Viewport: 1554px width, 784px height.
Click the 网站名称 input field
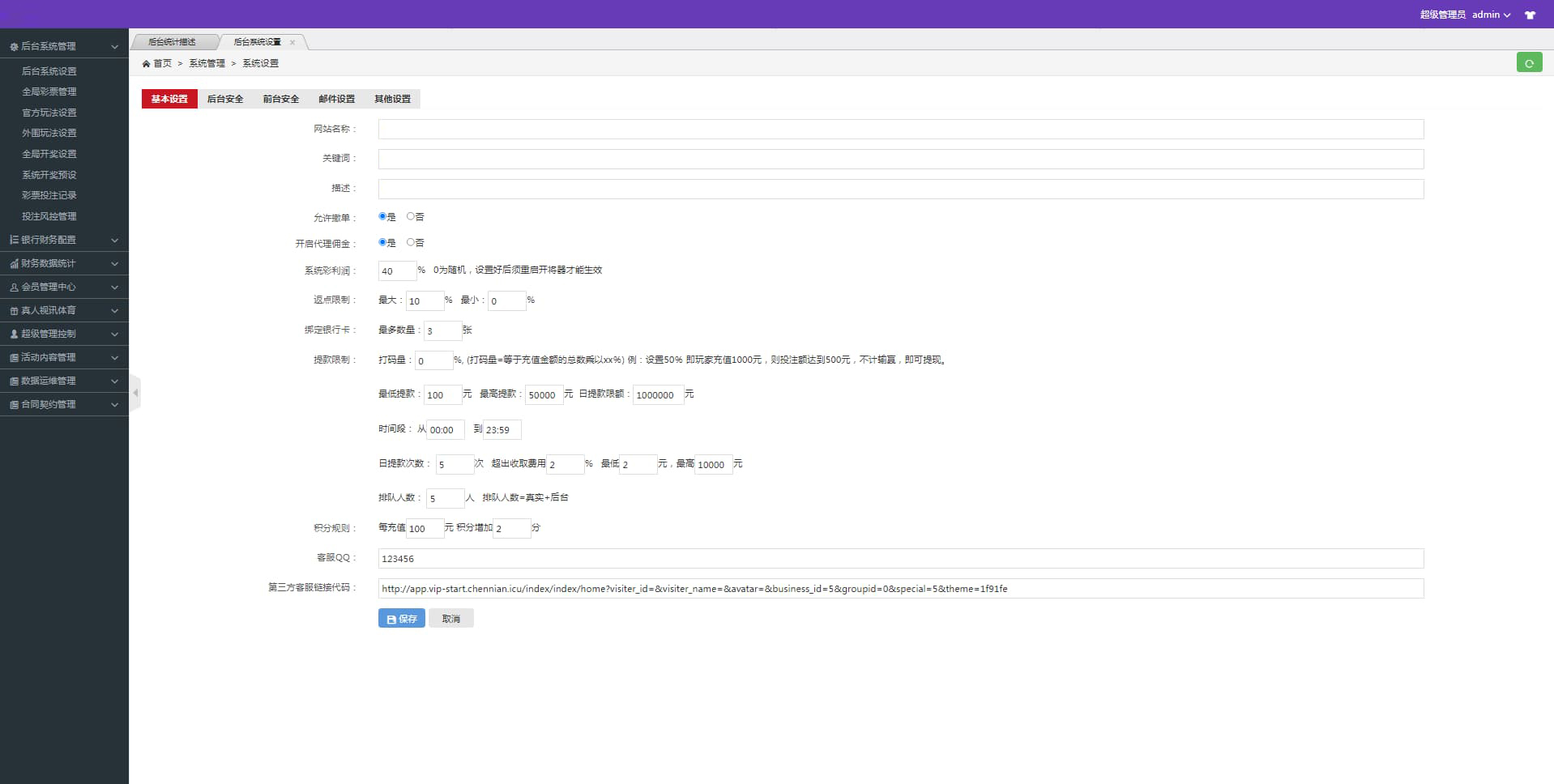[x=900, y=130]
